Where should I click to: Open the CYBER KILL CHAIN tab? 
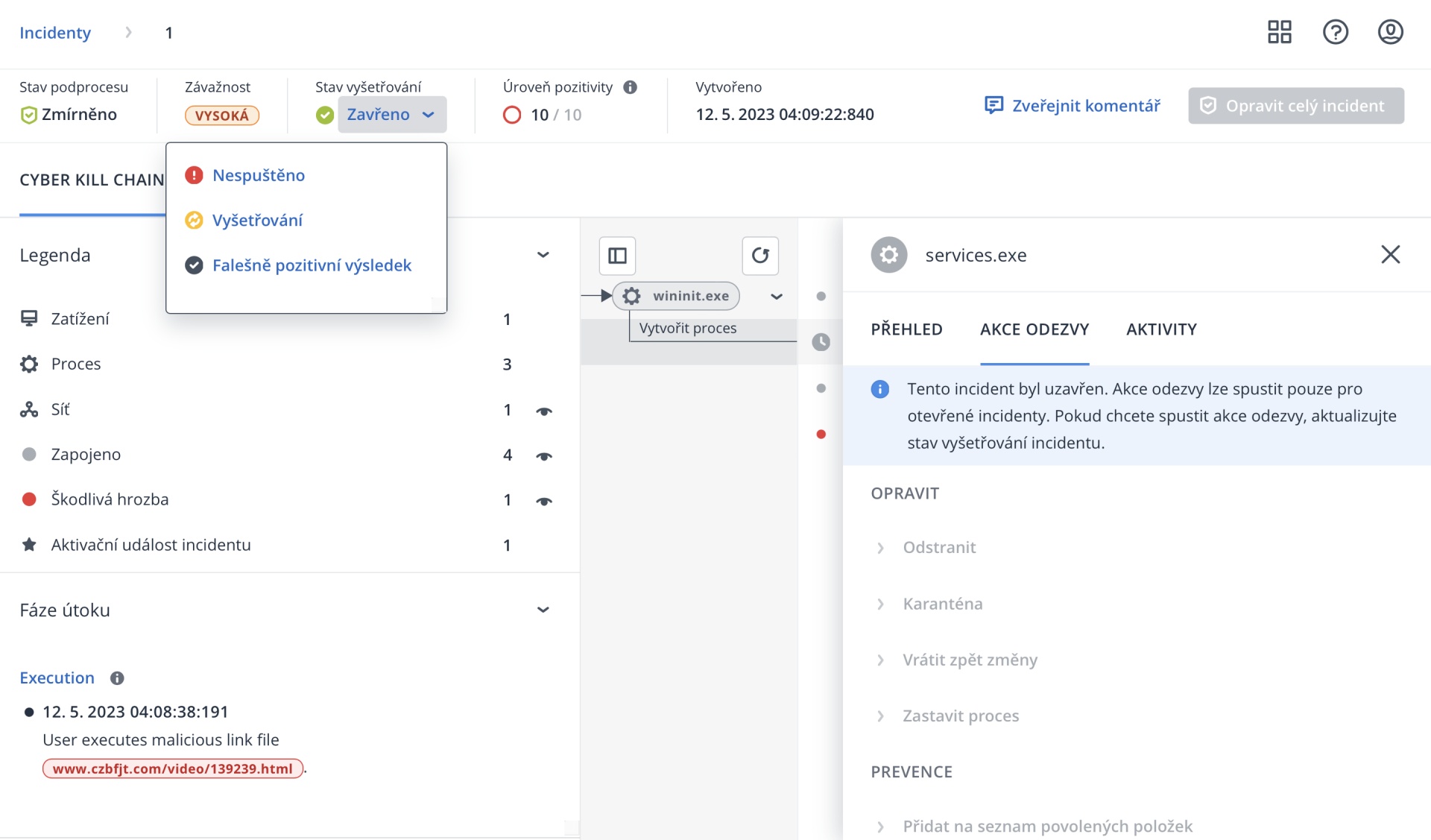click(92, 180)
